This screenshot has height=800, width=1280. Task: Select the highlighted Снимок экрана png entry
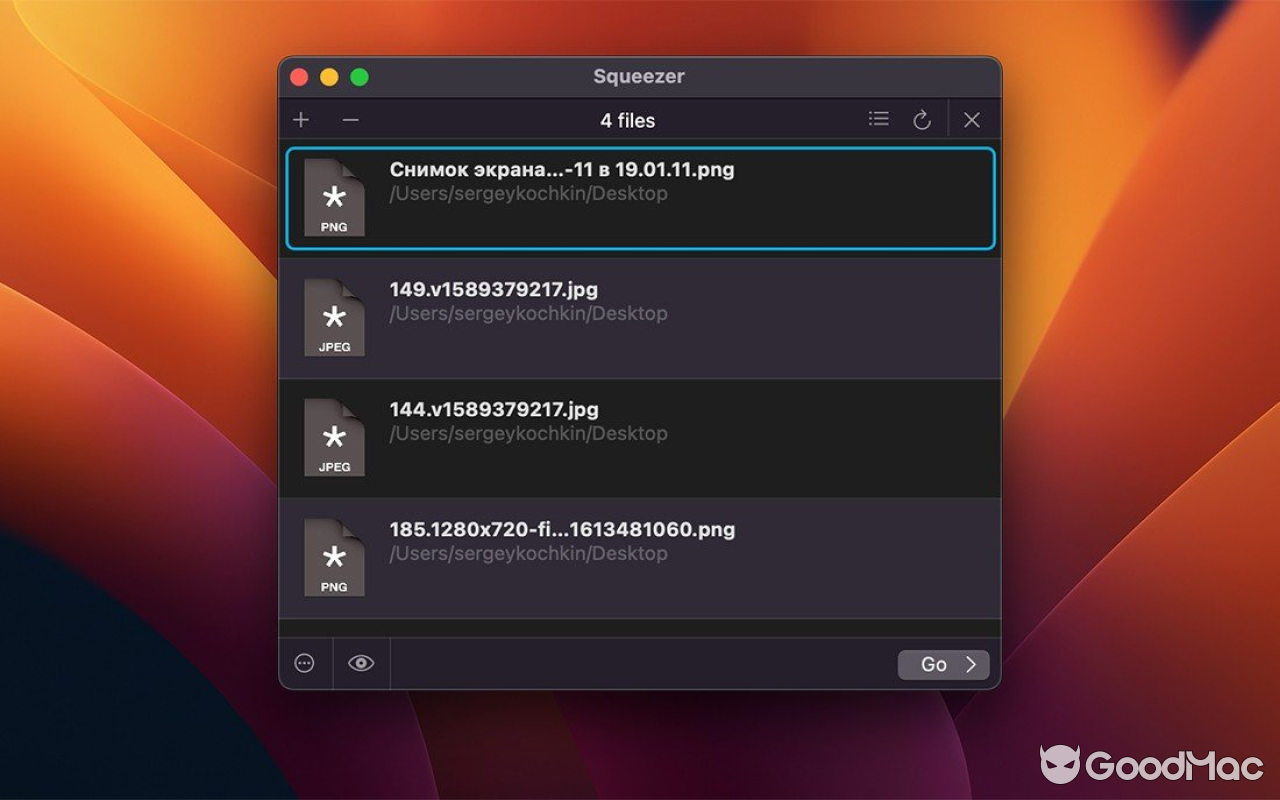tap(640, 198)
